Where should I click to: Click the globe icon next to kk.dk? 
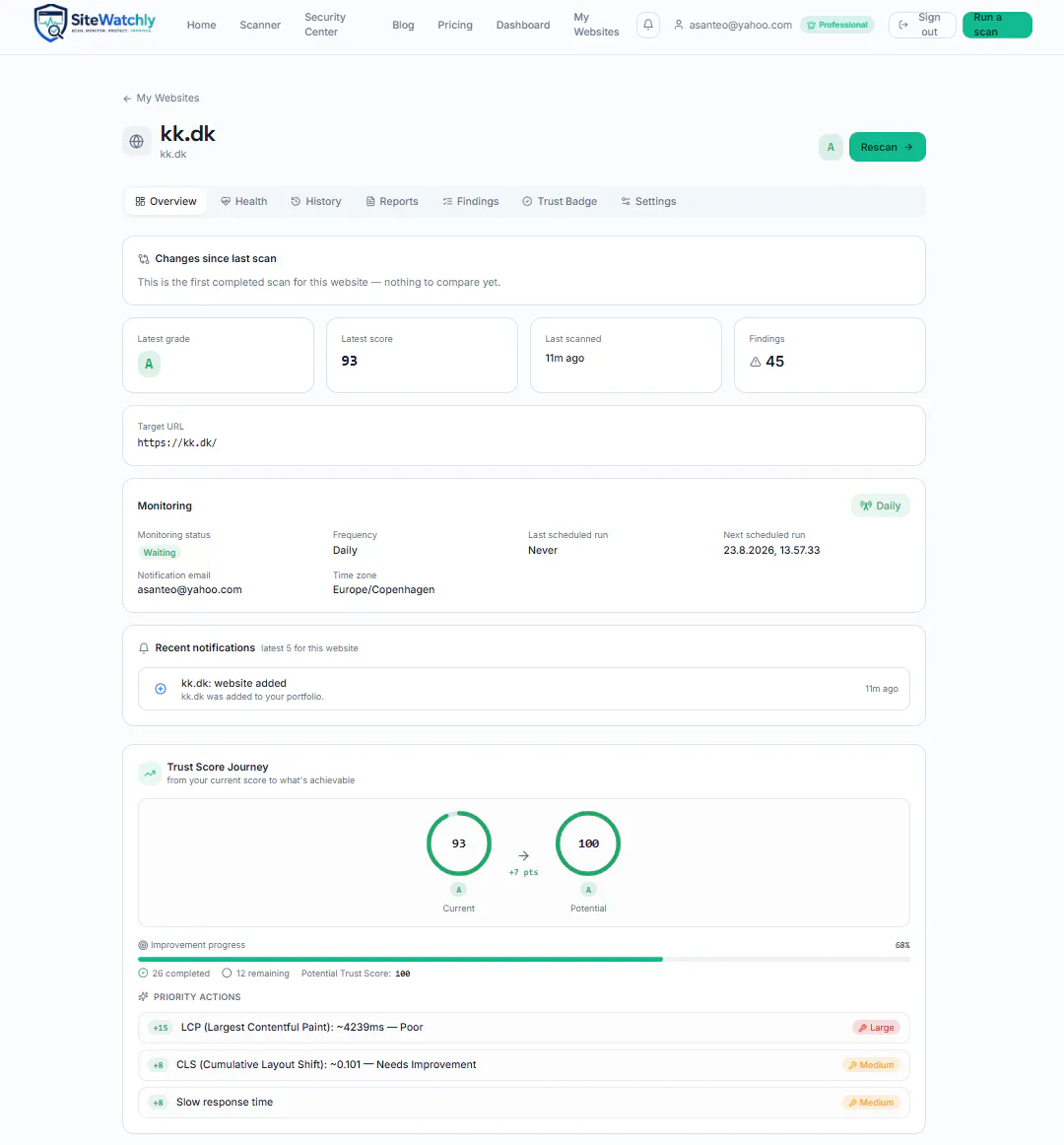[x=137, y=142]
